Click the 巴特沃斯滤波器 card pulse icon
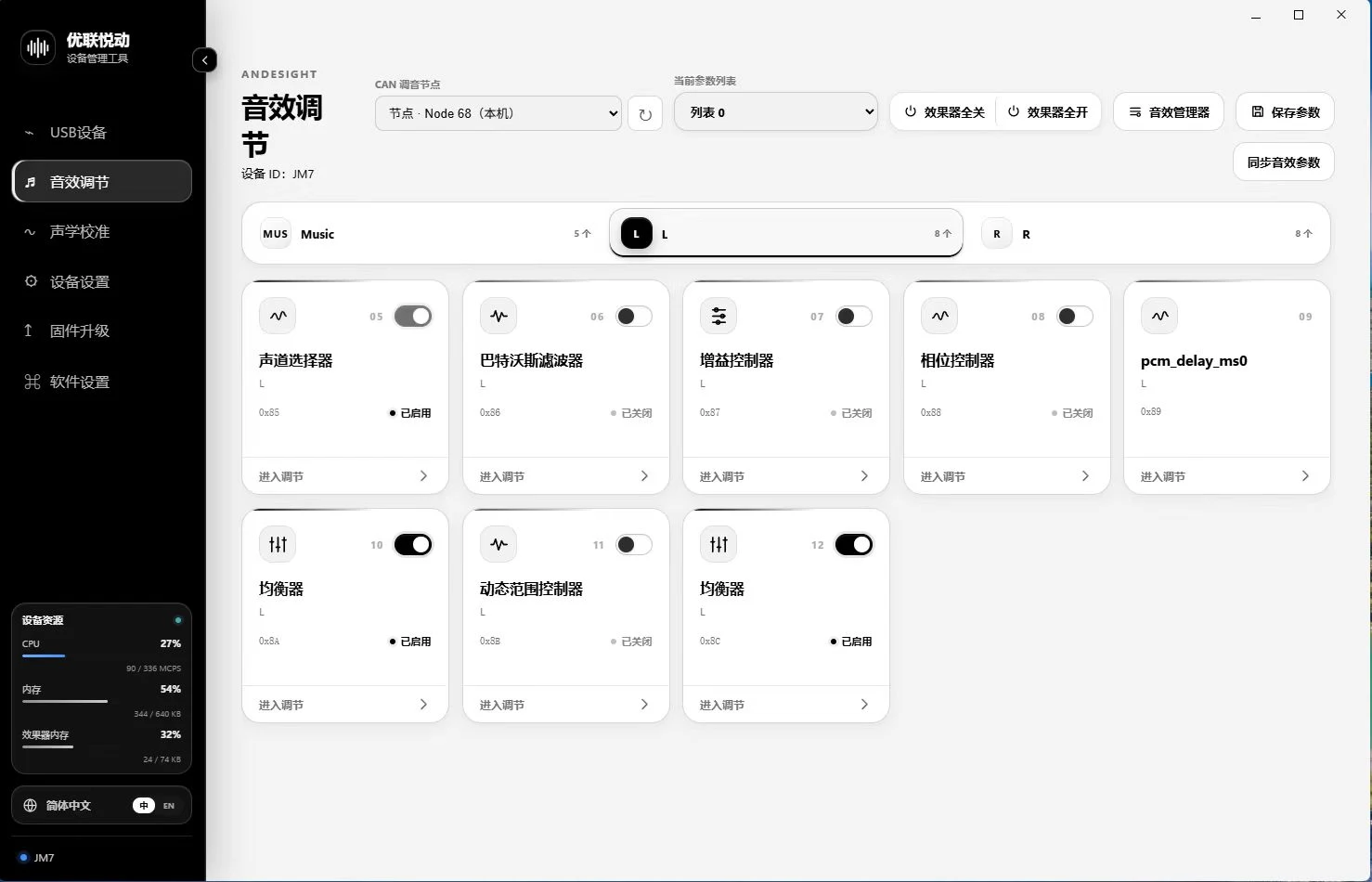 (498, 316)
